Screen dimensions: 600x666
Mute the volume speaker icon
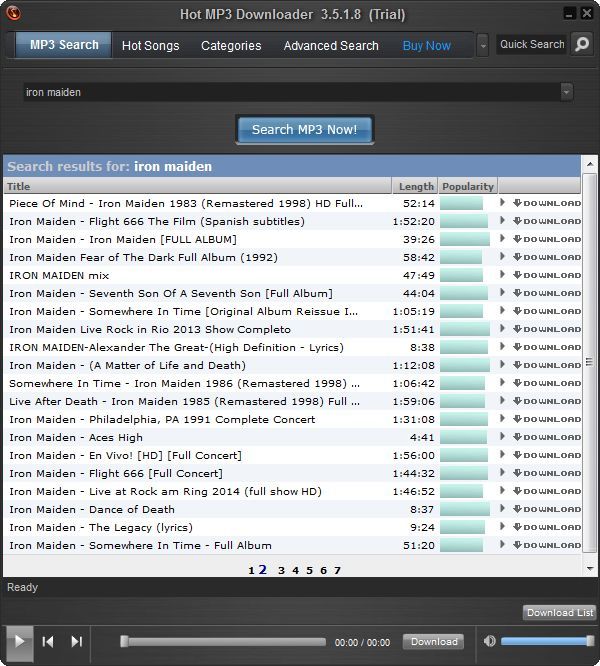click(x=489, y=641)
